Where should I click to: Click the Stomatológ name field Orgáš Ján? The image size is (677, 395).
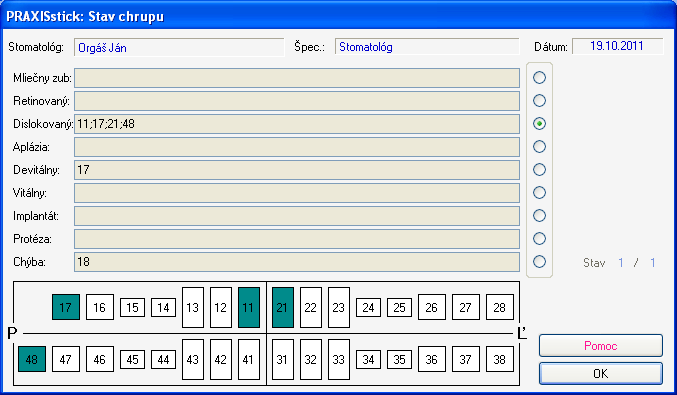click(179, 47)
